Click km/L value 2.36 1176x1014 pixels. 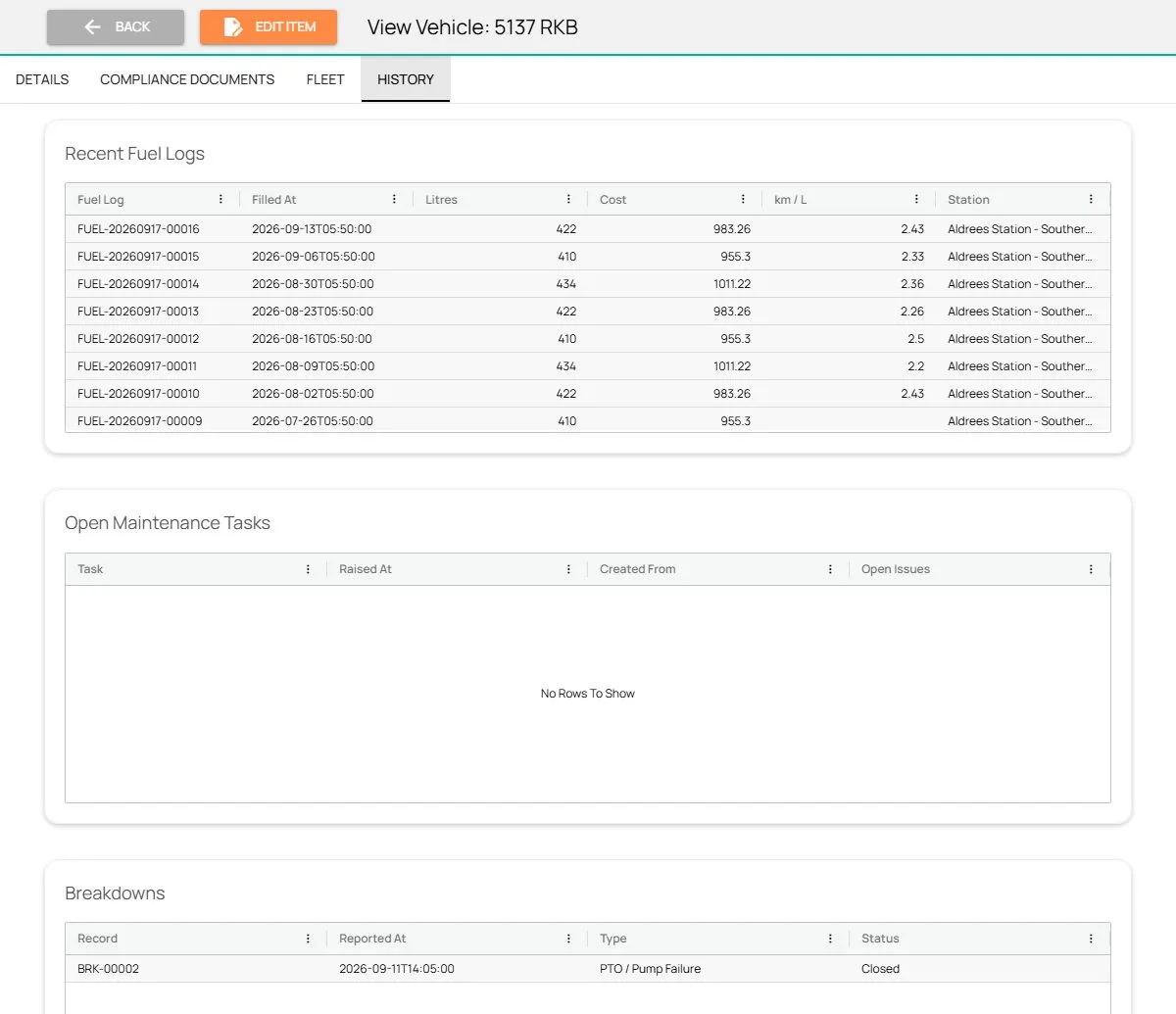912,284
